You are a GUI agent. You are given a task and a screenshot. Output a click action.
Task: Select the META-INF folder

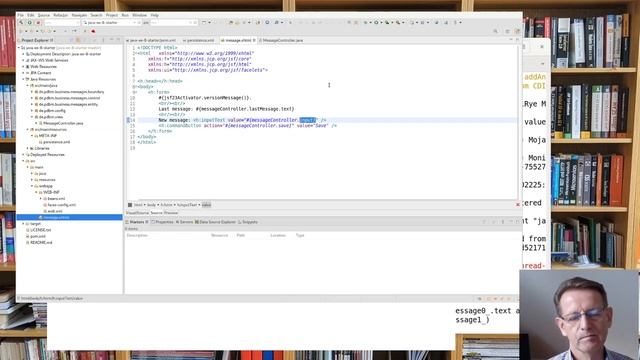(x=47, y=136)
